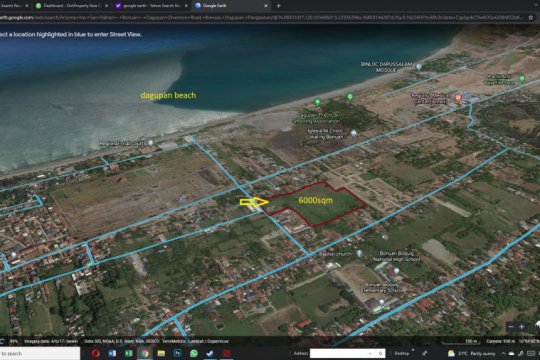
Task: Click the red hospital pin for Region 1 Medical Center
Action: pos(458,98)
